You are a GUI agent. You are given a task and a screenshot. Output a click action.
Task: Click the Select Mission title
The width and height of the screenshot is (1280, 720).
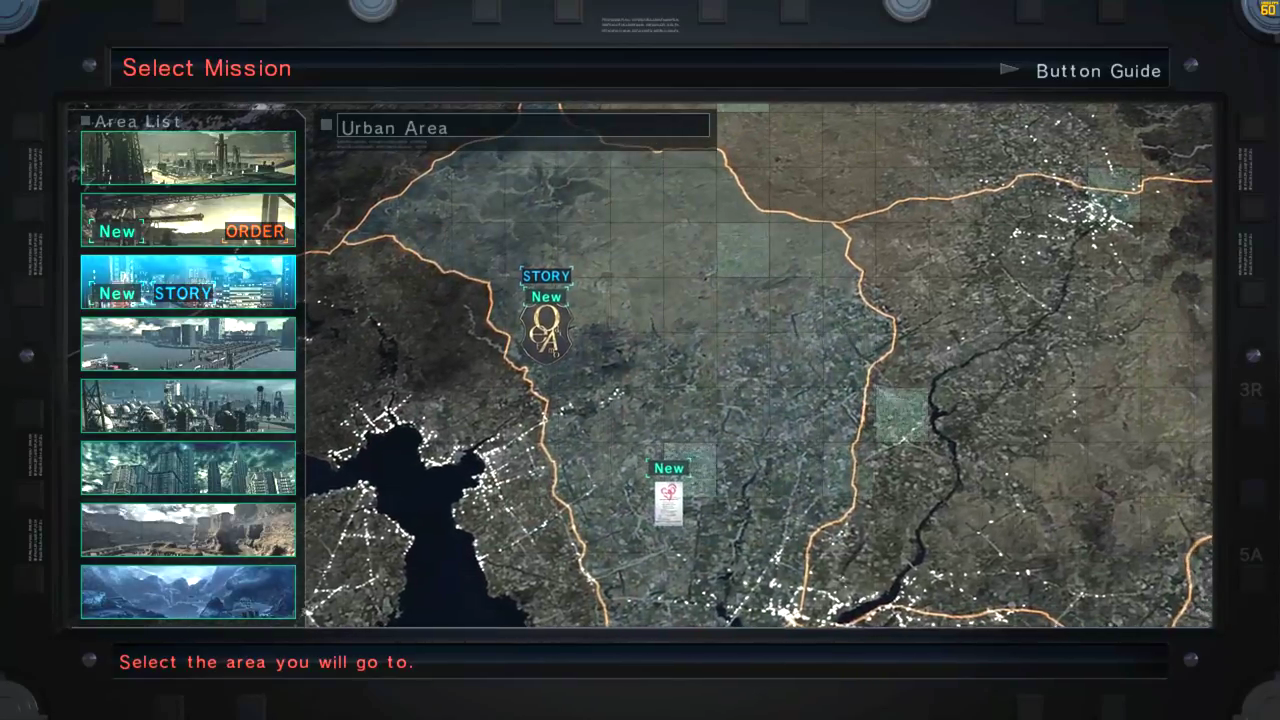click(x=207, y=68)
